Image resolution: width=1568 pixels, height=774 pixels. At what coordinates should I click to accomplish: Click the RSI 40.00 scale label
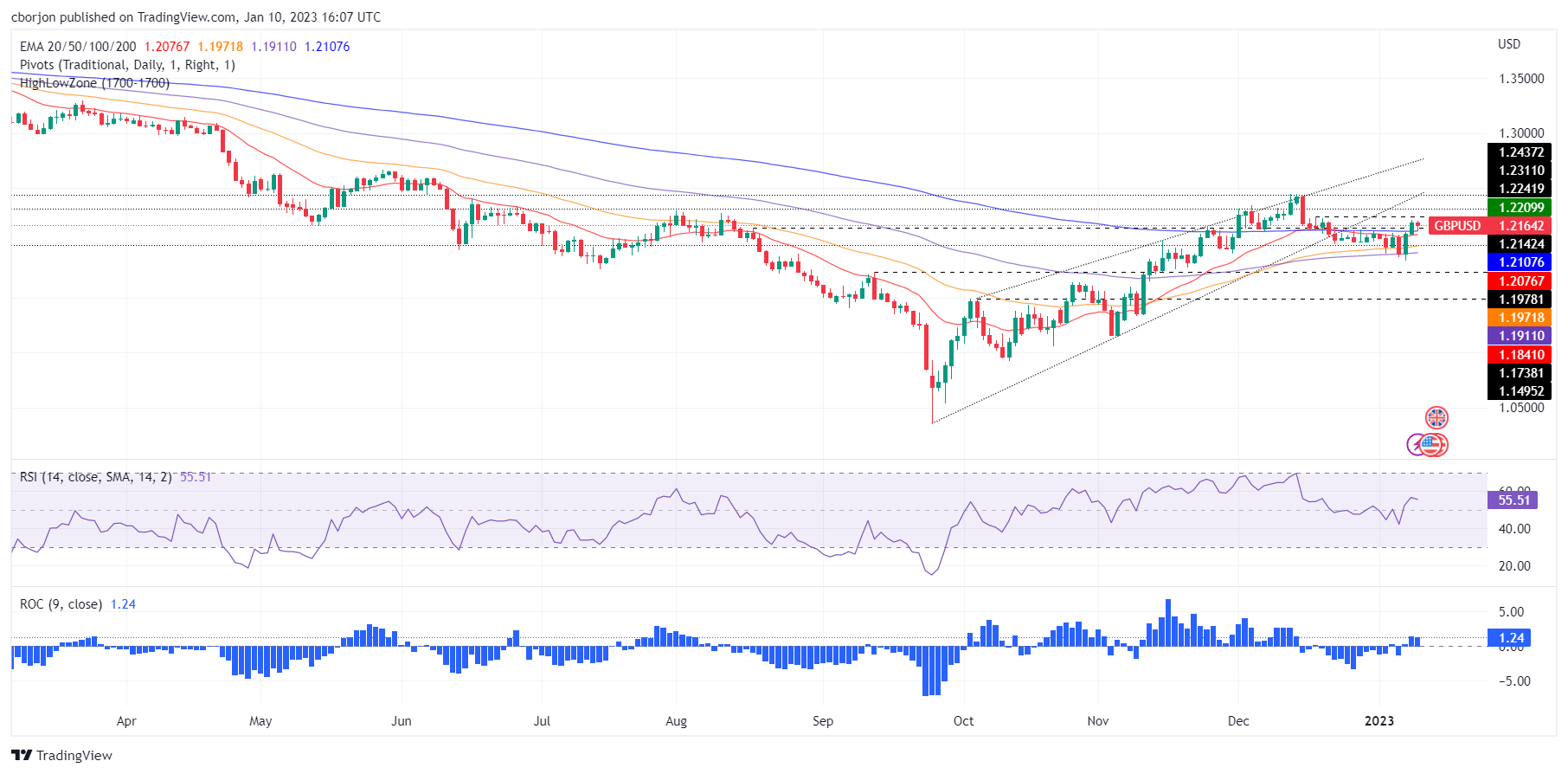(1514, 529)
